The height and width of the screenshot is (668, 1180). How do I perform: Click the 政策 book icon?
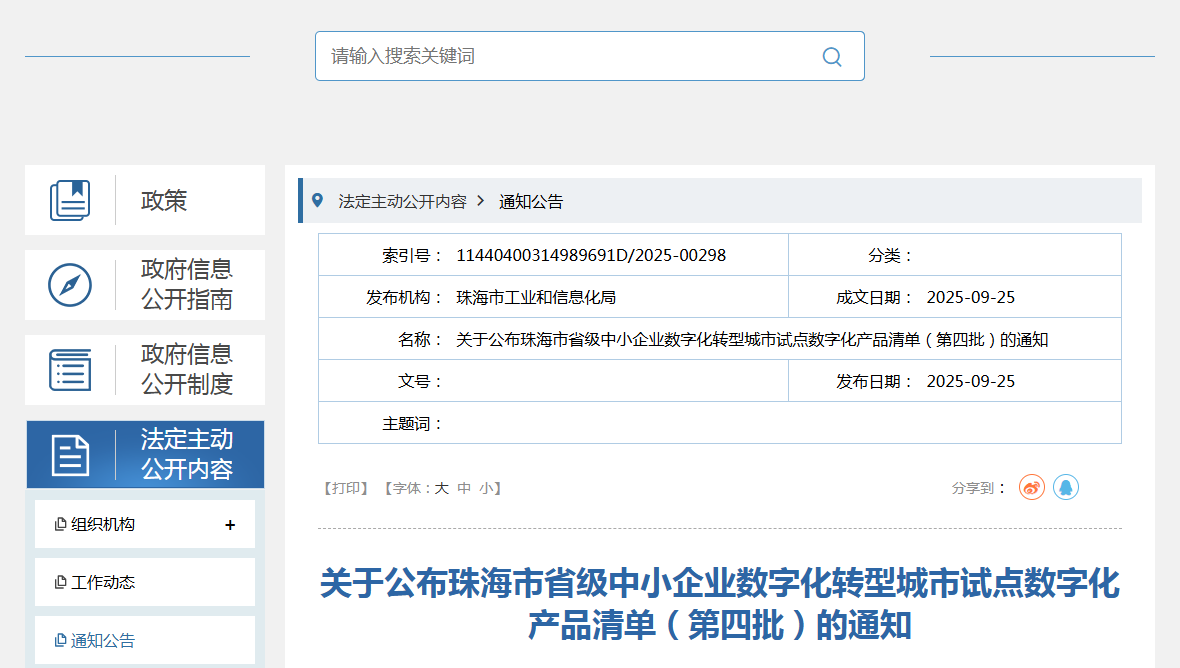70,200
